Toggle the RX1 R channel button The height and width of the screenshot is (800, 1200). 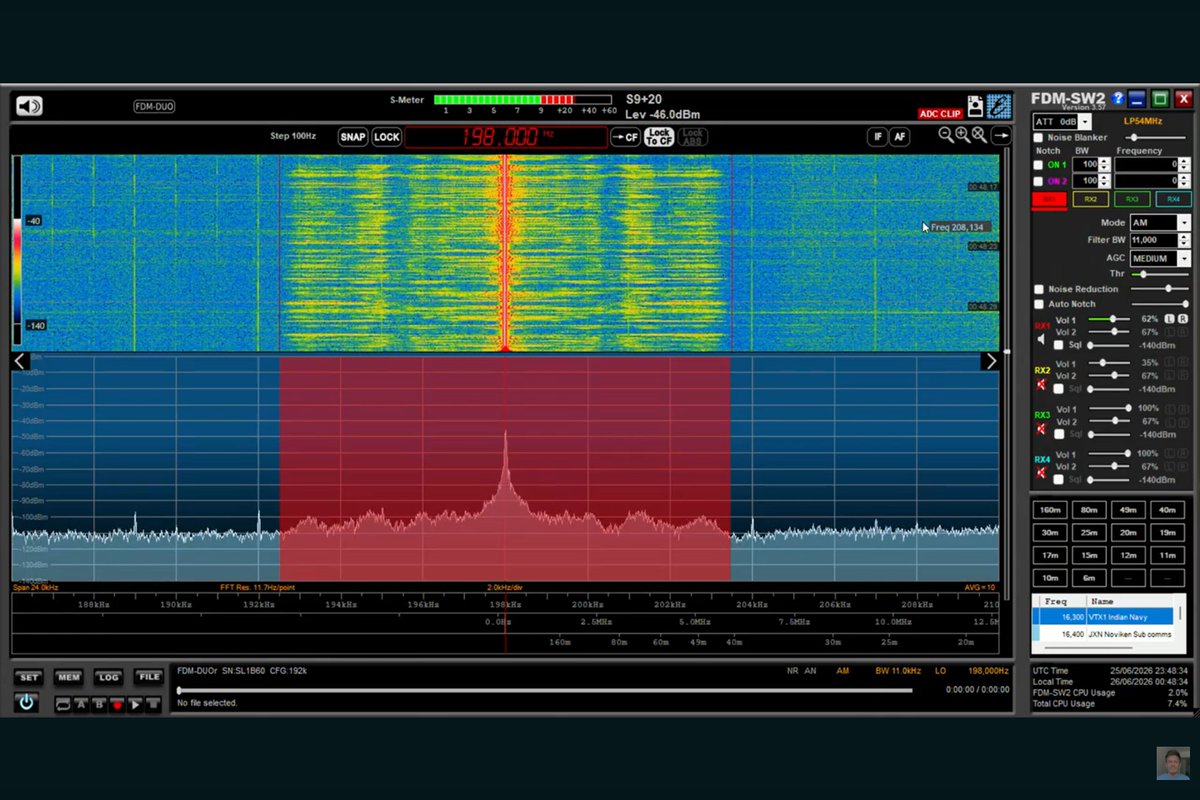[x=1182, y=319]
